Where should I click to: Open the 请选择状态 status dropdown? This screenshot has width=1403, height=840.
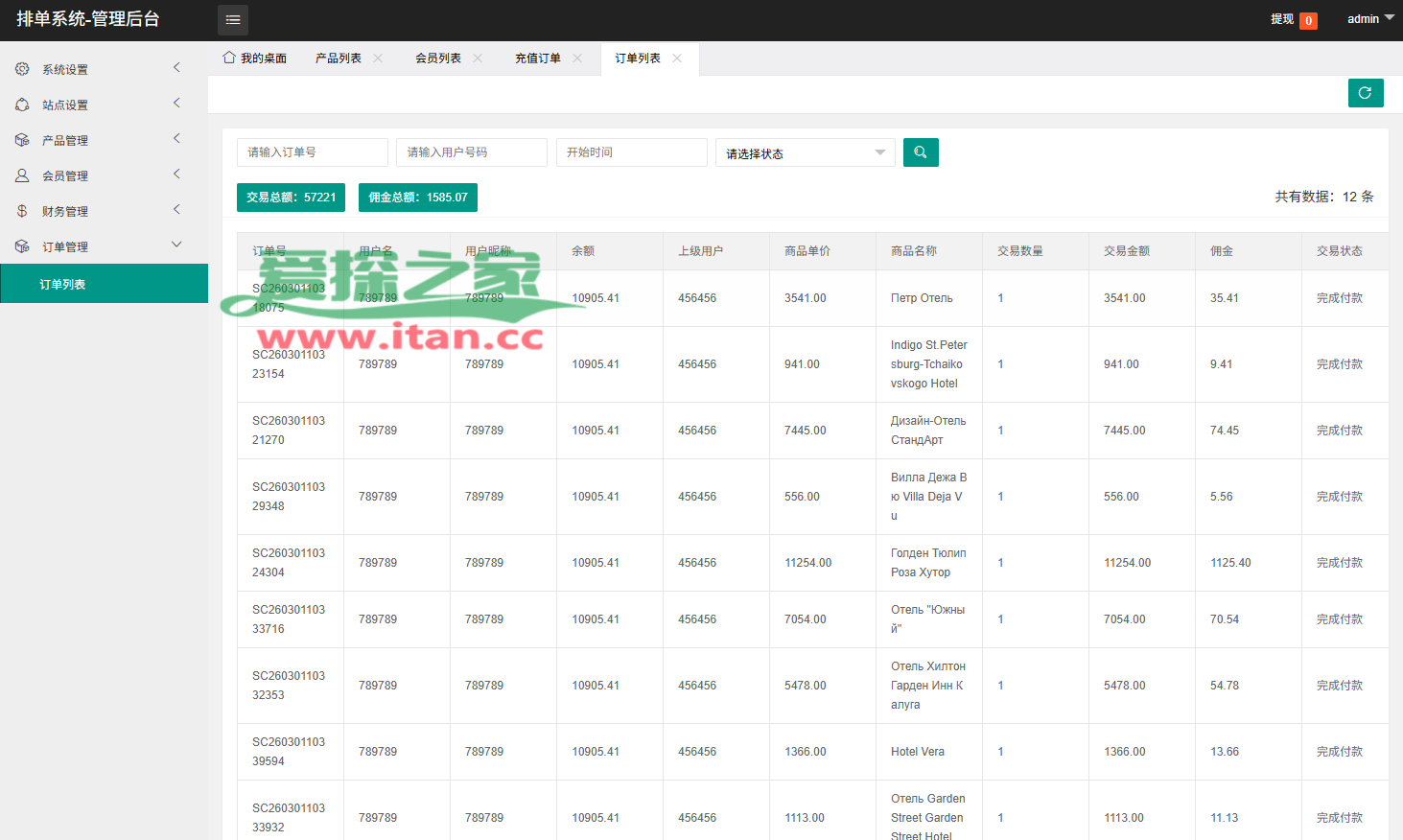pos(805,153)
